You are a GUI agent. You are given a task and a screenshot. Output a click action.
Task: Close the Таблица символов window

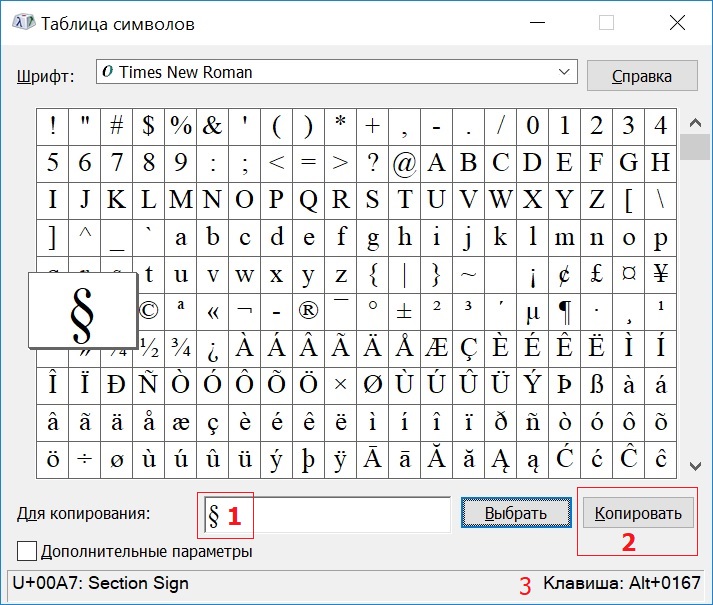[x=677, y=22]
